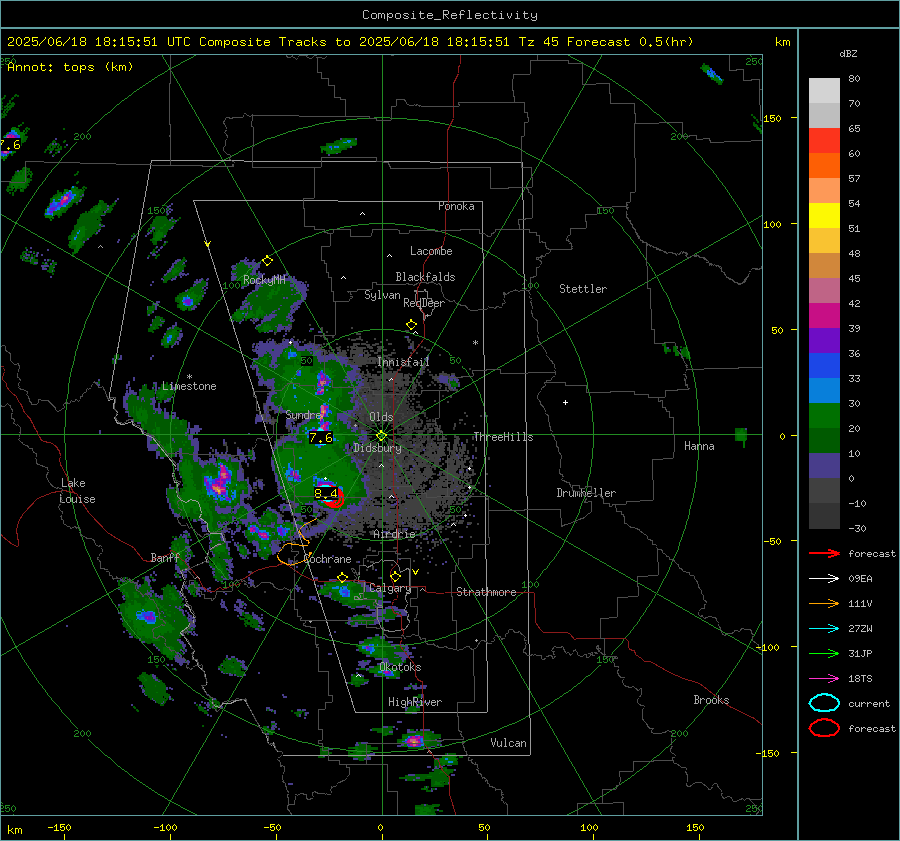Click the red forecast ellipse legend symbol

click(824, 728)
